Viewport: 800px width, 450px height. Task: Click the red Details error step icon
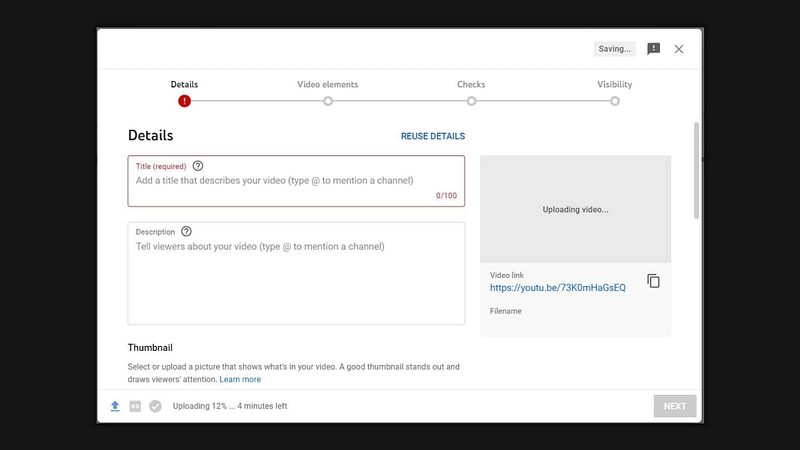click(184, 101)
